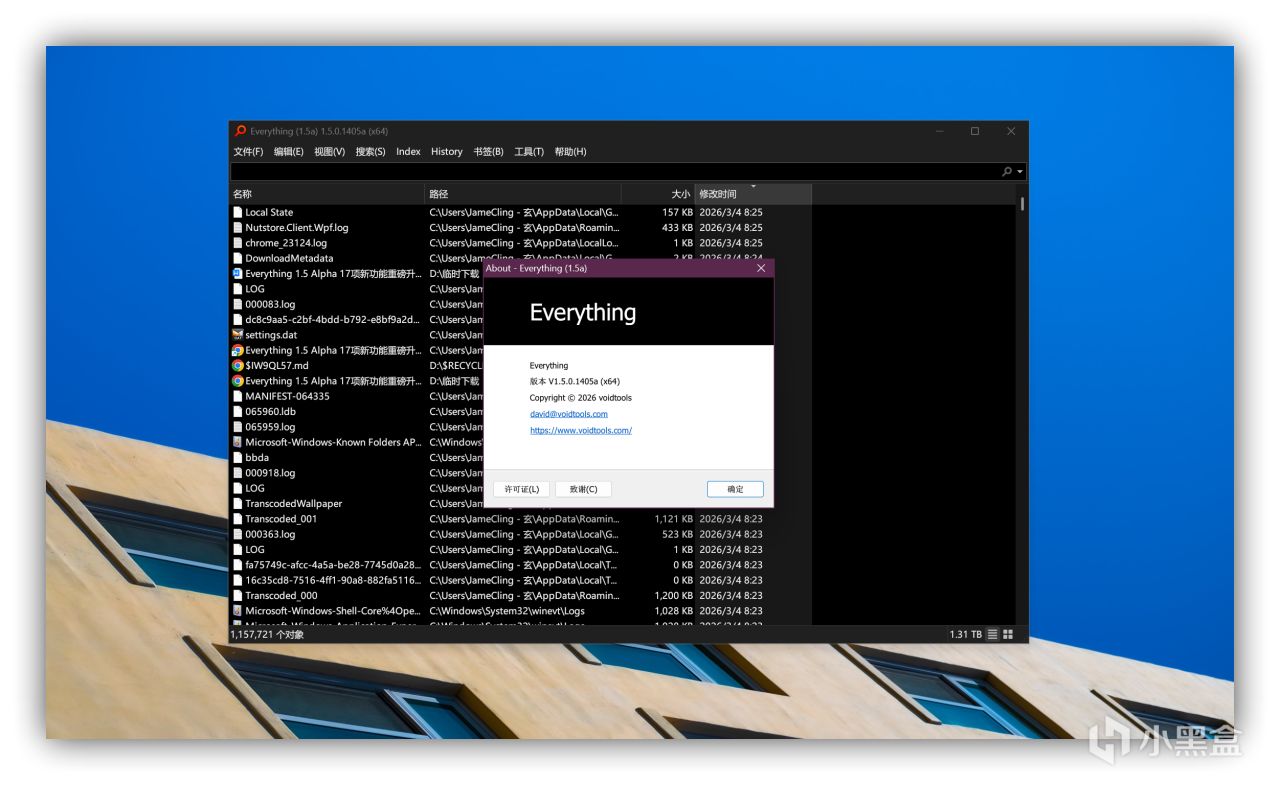
Task: Close the About - Everything dialog
Action: point(761,268)
